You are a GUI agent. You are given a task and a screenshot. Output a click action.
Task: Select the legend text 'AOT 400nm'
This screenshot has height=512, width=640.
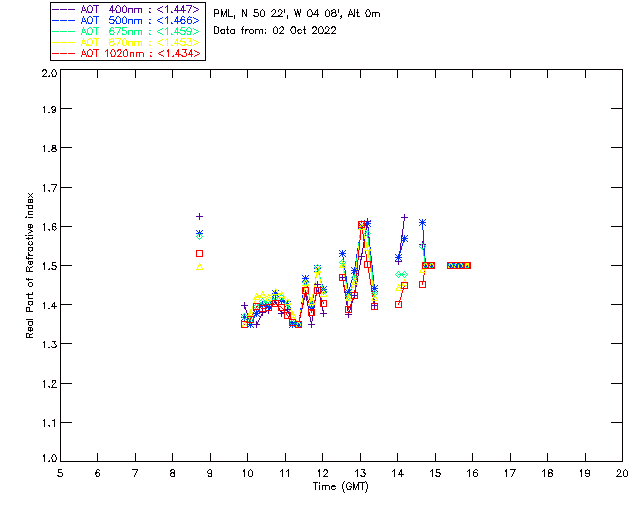point(111,9)
